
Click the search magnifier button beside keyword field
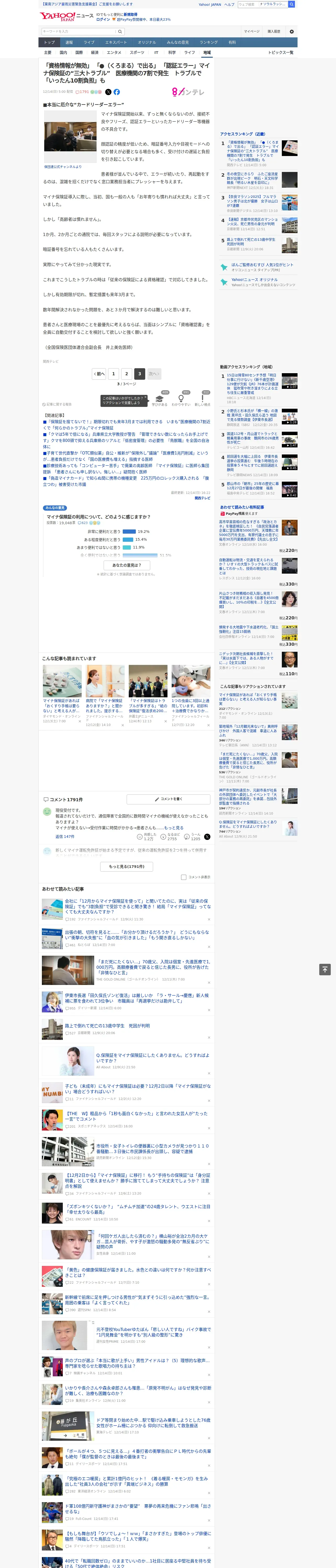(120, 31)
